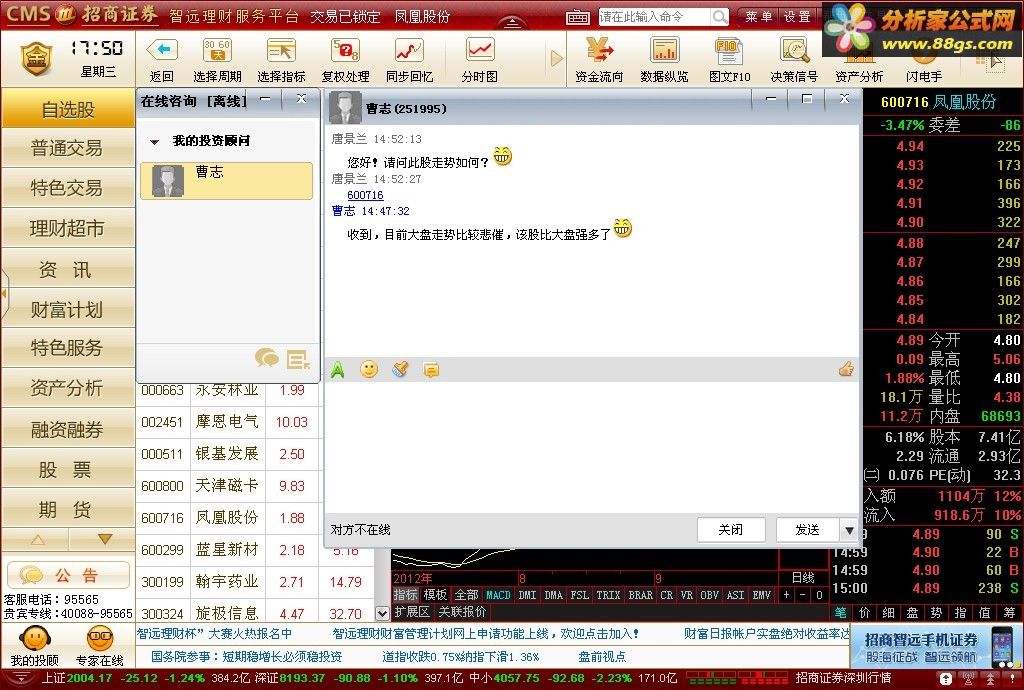This screenshot has height=690, width=1024.
Task: Open 融资融券 in sidebar
Action: [x=68, y=430]
